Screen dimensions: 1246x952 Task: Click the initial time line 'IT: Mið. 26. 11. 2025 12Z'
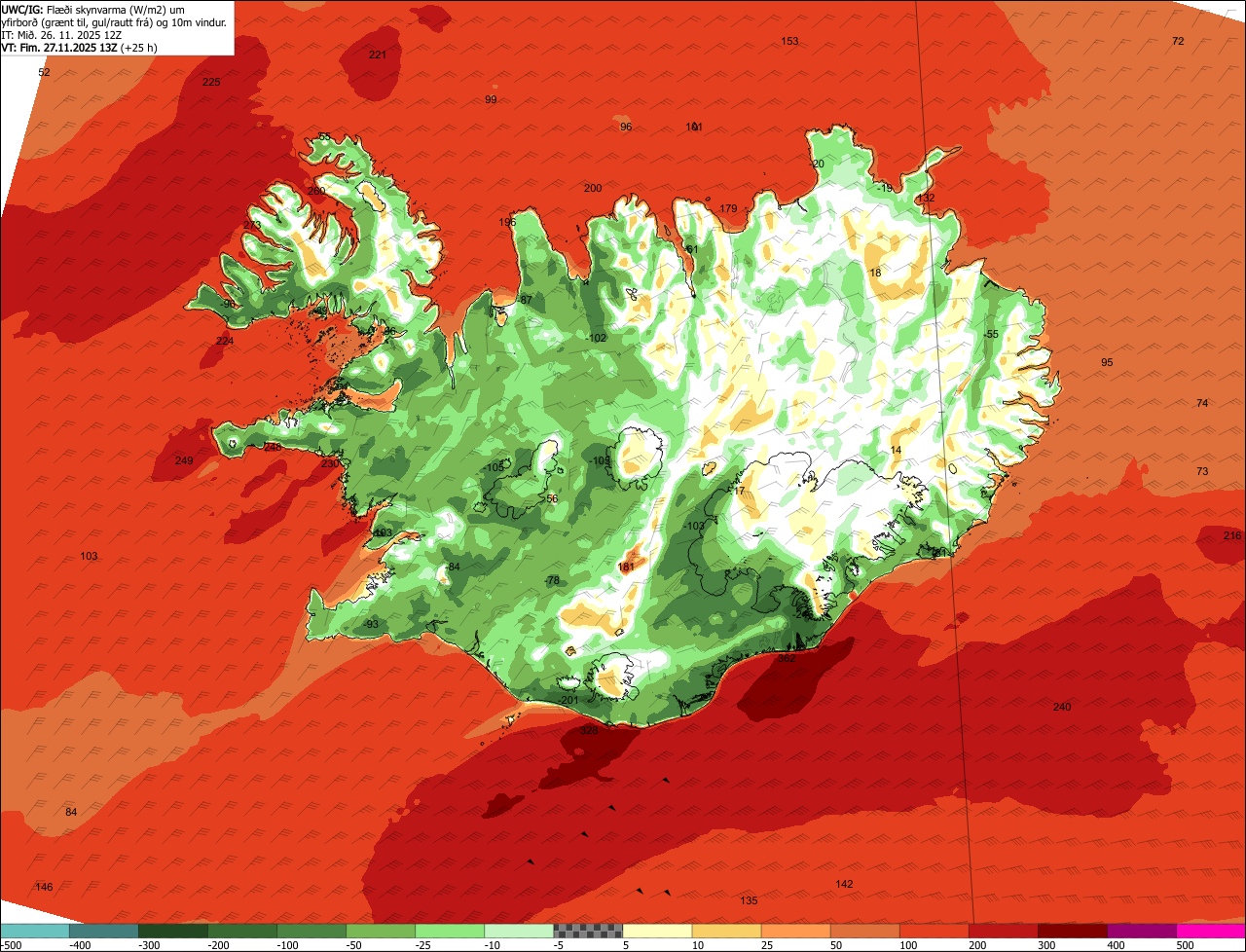[61, 34]
